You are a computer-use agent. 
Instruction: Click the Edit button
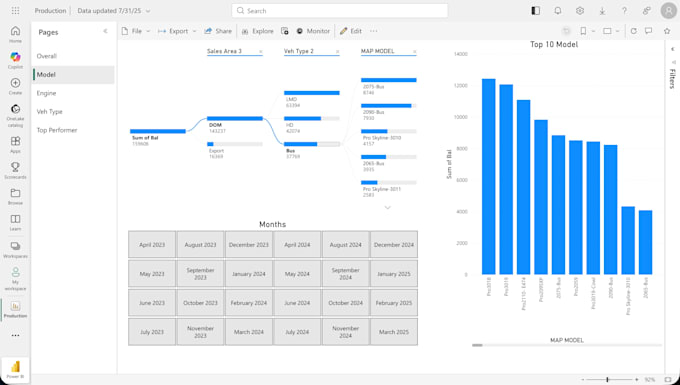(351, 31)
